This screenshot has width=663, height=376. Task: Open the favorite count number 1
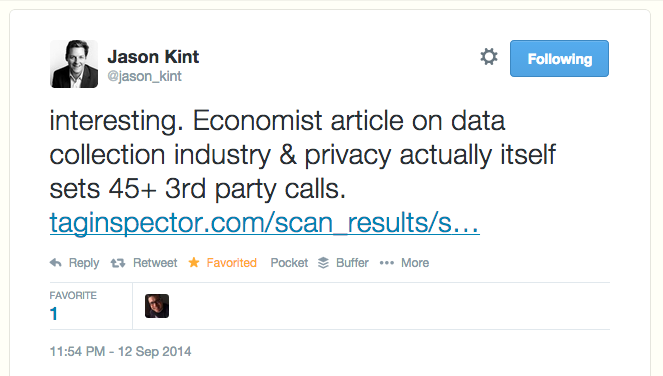(54, 314)
